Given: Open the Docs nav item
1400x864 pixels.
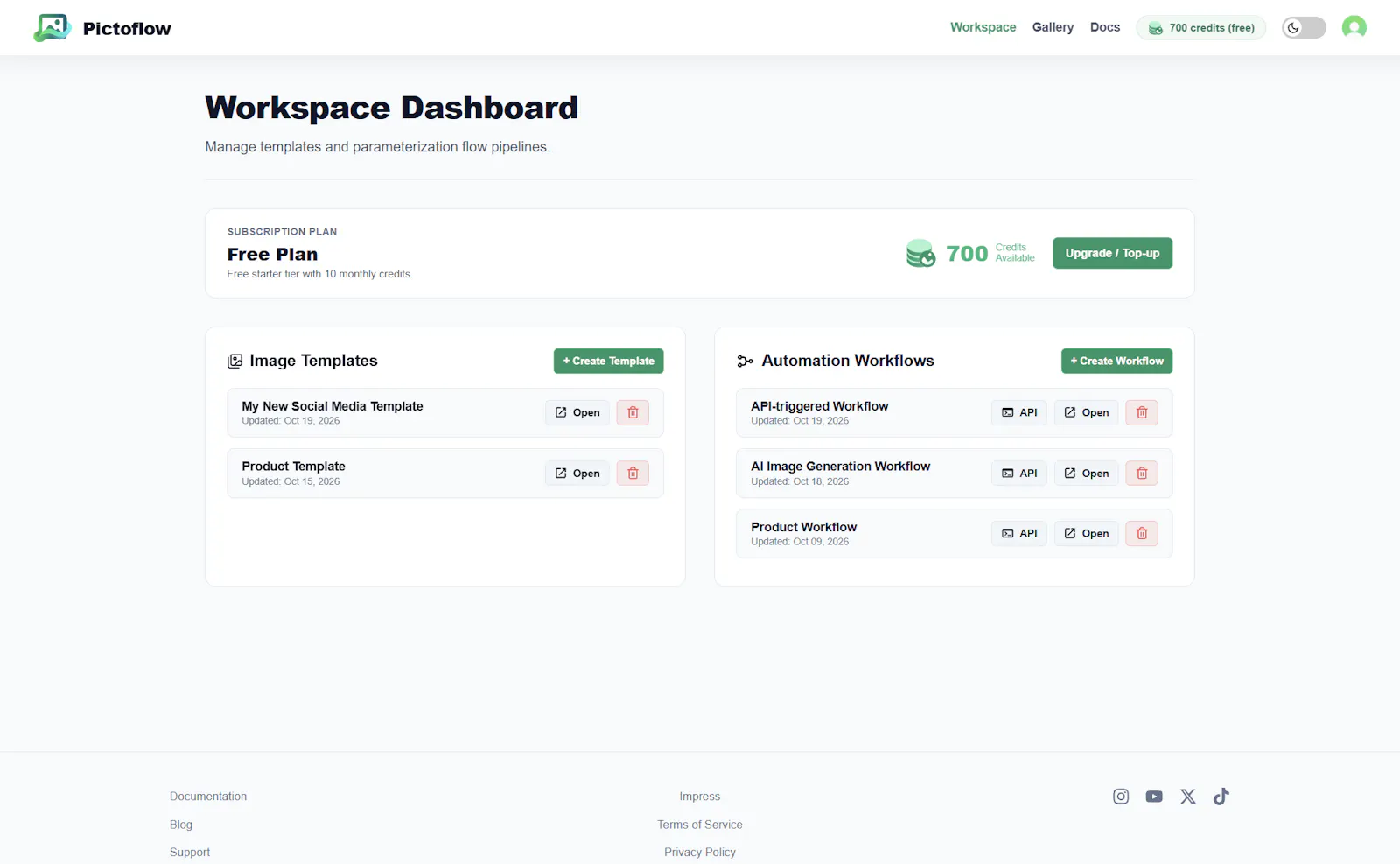Looking at the screenshot, I should coord(1105,27).
